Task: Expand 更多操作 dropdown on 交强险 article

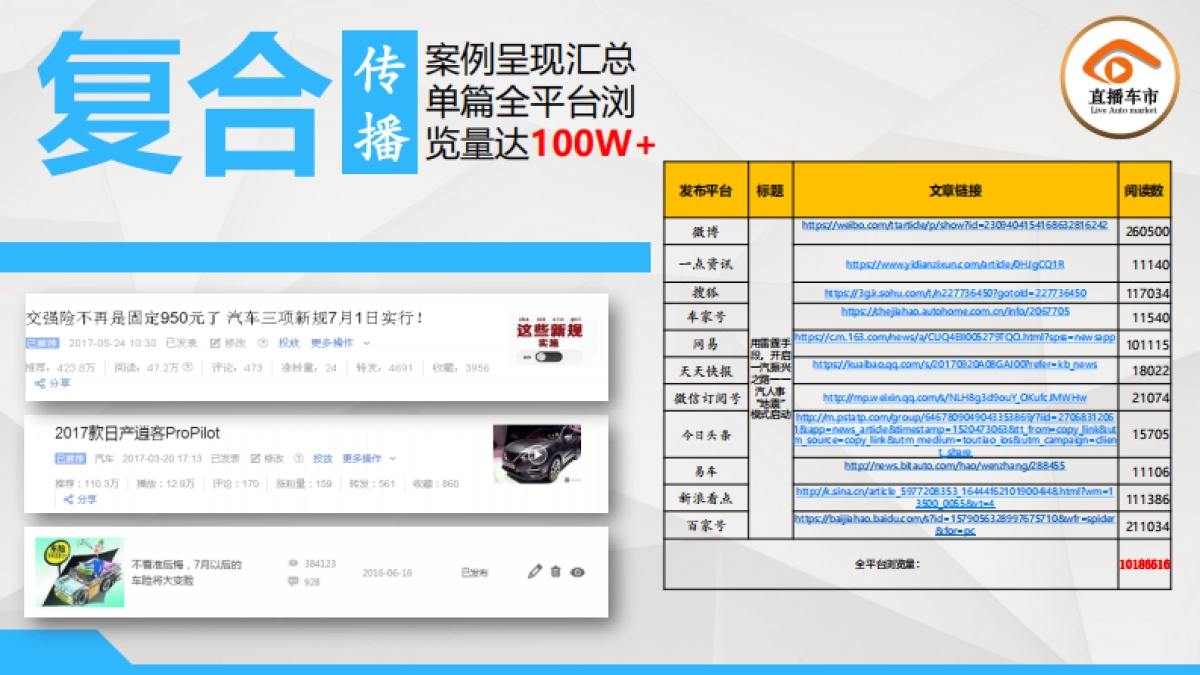Action: (x=335, y=342)
